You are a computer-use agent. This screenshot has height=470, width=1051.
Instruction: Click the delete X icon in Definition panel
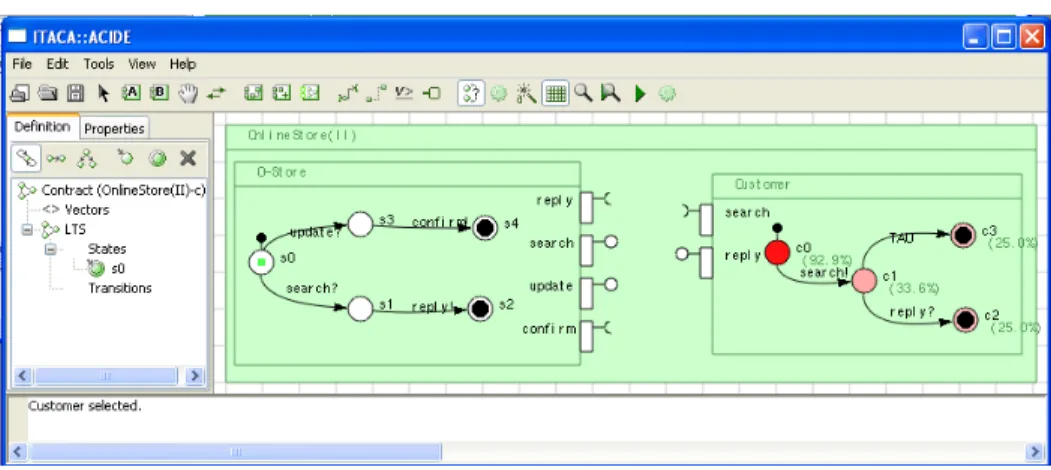(x=188, y=159)
